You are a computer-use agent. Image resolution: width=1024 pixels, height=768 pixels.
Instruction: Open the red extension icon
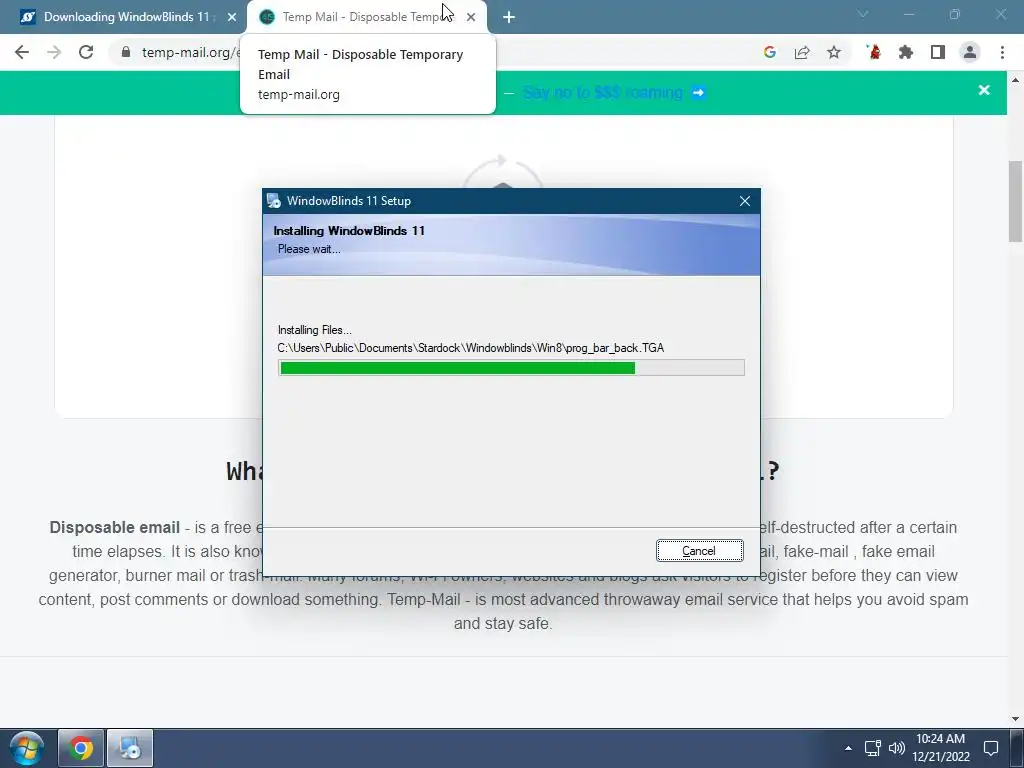coord(874,52)
